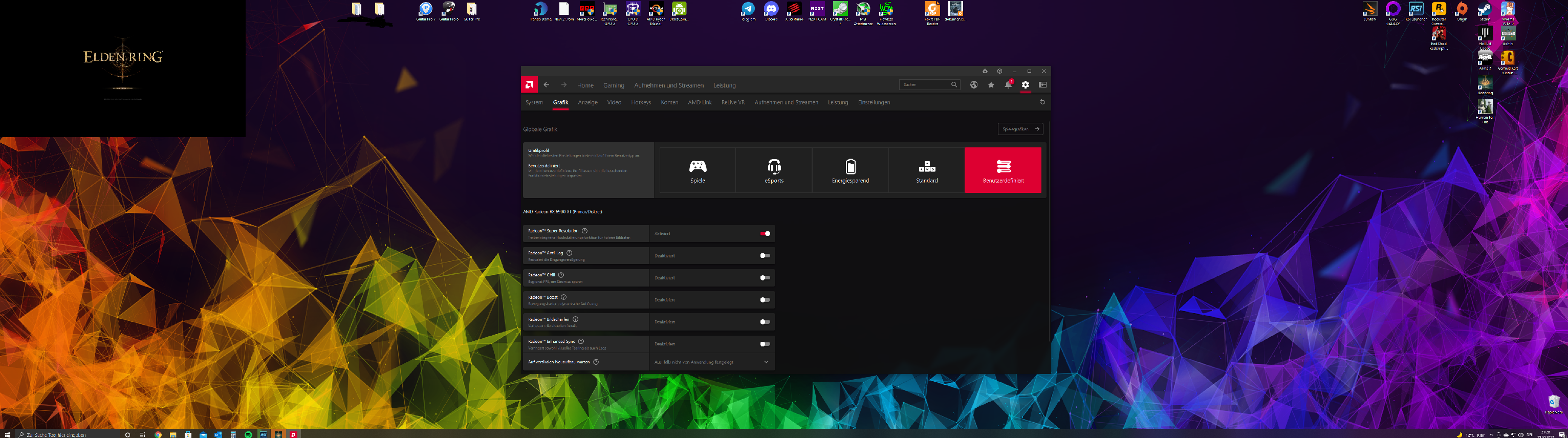The image size is (1568, 438).
Task: Show help for Radeon Boost
Action: click(x=563, y=297)
